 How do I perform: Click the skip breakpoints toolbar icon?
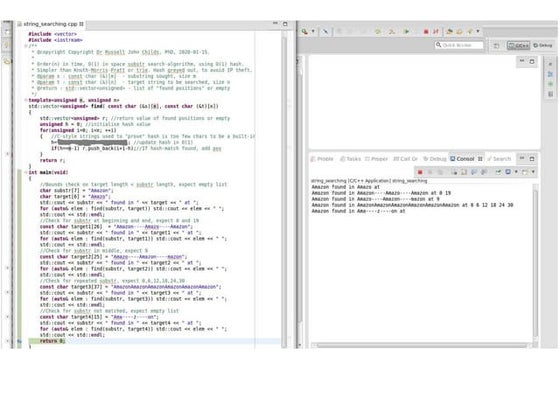click(325, 31)
